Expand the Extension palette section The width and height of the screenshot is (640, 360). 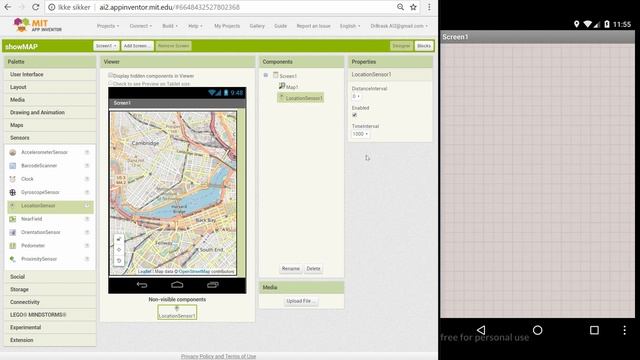pos(50,340)
